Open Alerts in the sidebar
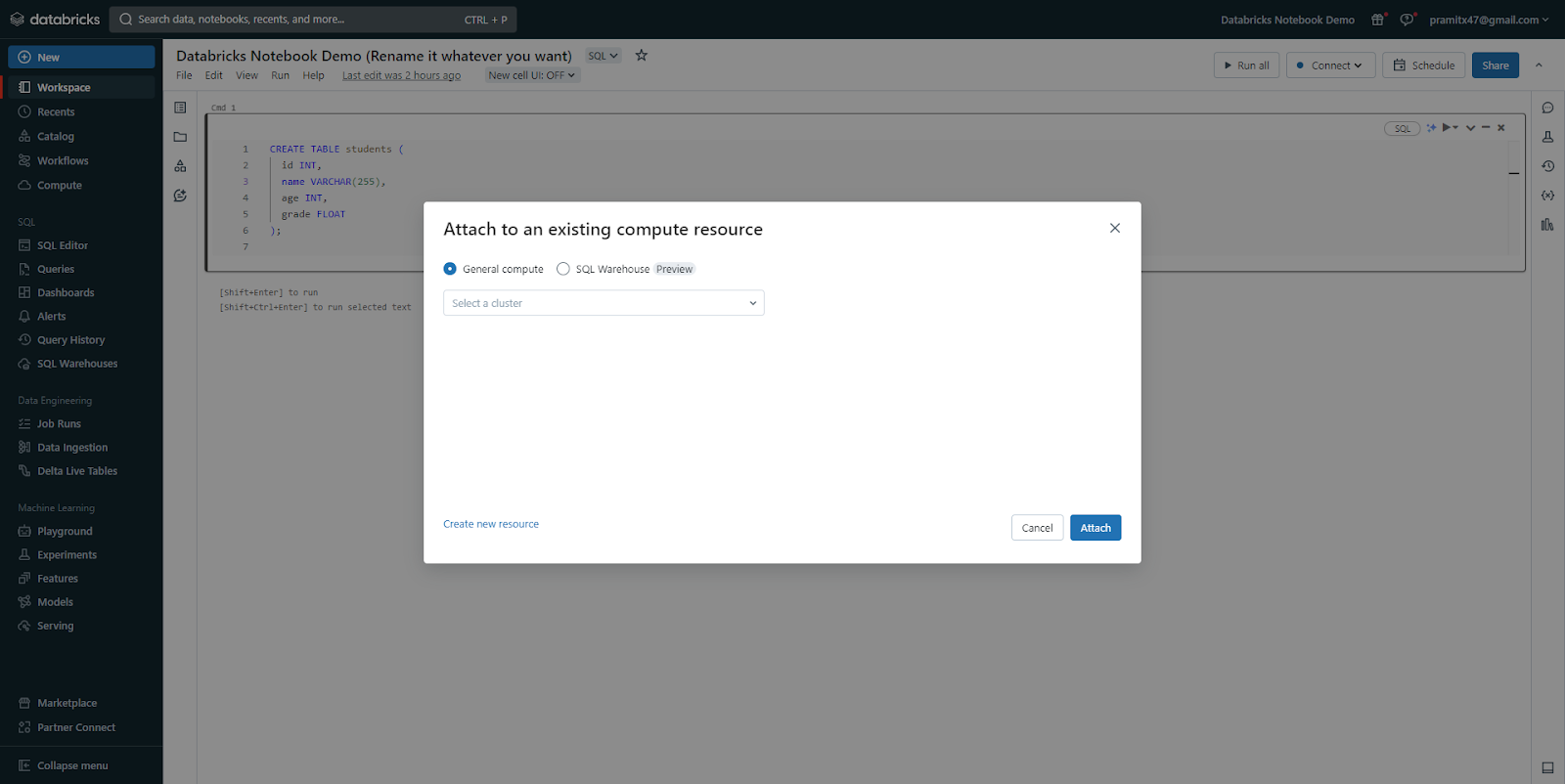This screenshot has height=784, width=1565. pos(81,316)
